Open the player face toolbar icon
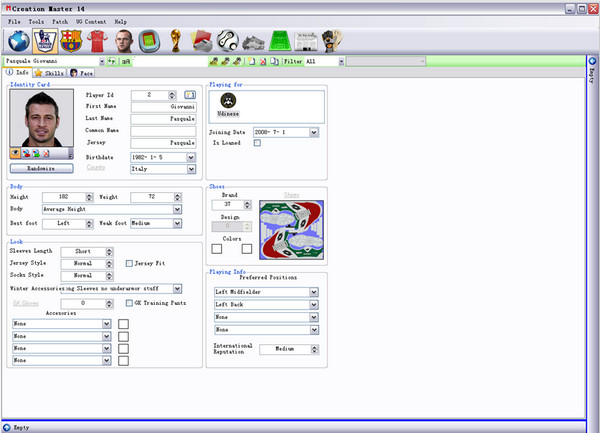 pos(124,41)
